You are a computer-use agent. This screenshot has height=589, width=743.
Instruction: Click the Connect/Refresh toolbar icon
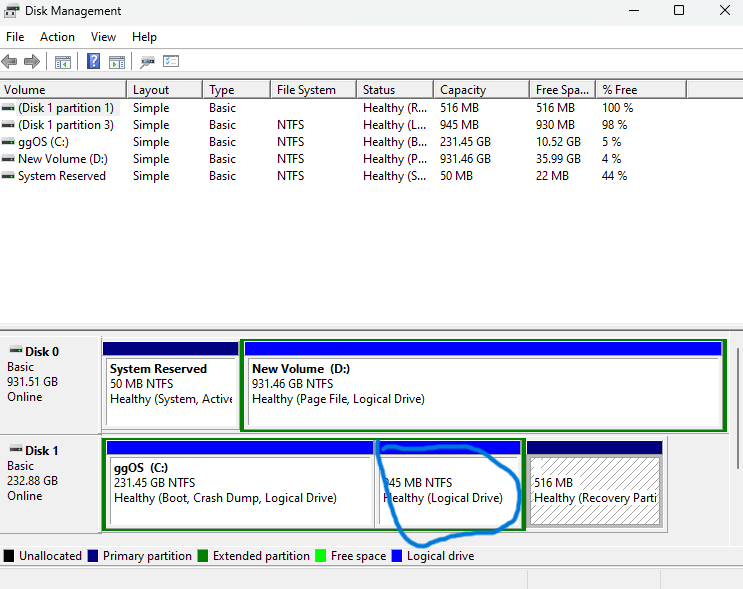147,62
